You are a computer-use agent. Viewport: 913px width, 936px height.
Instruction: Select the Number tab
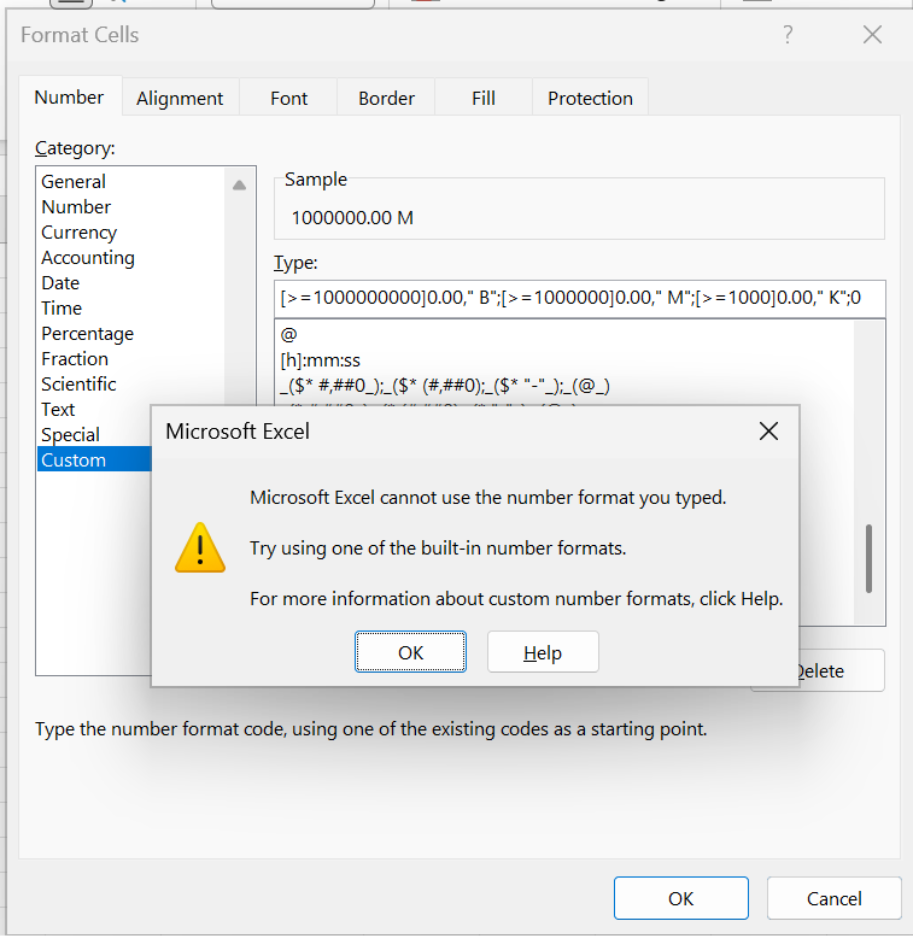[x=69, y=97]
